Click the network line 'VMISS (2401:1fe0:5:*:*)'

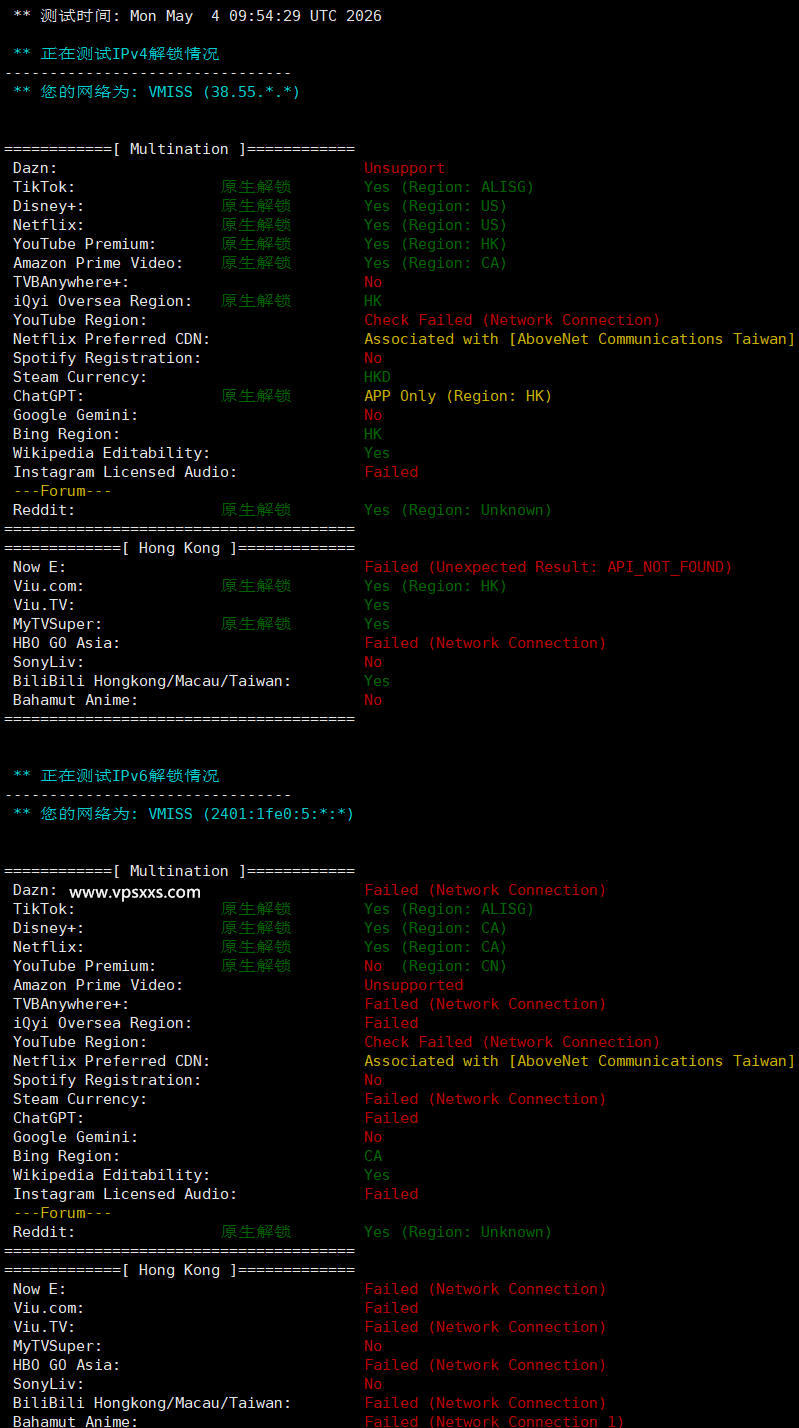(x=251, y=814)
